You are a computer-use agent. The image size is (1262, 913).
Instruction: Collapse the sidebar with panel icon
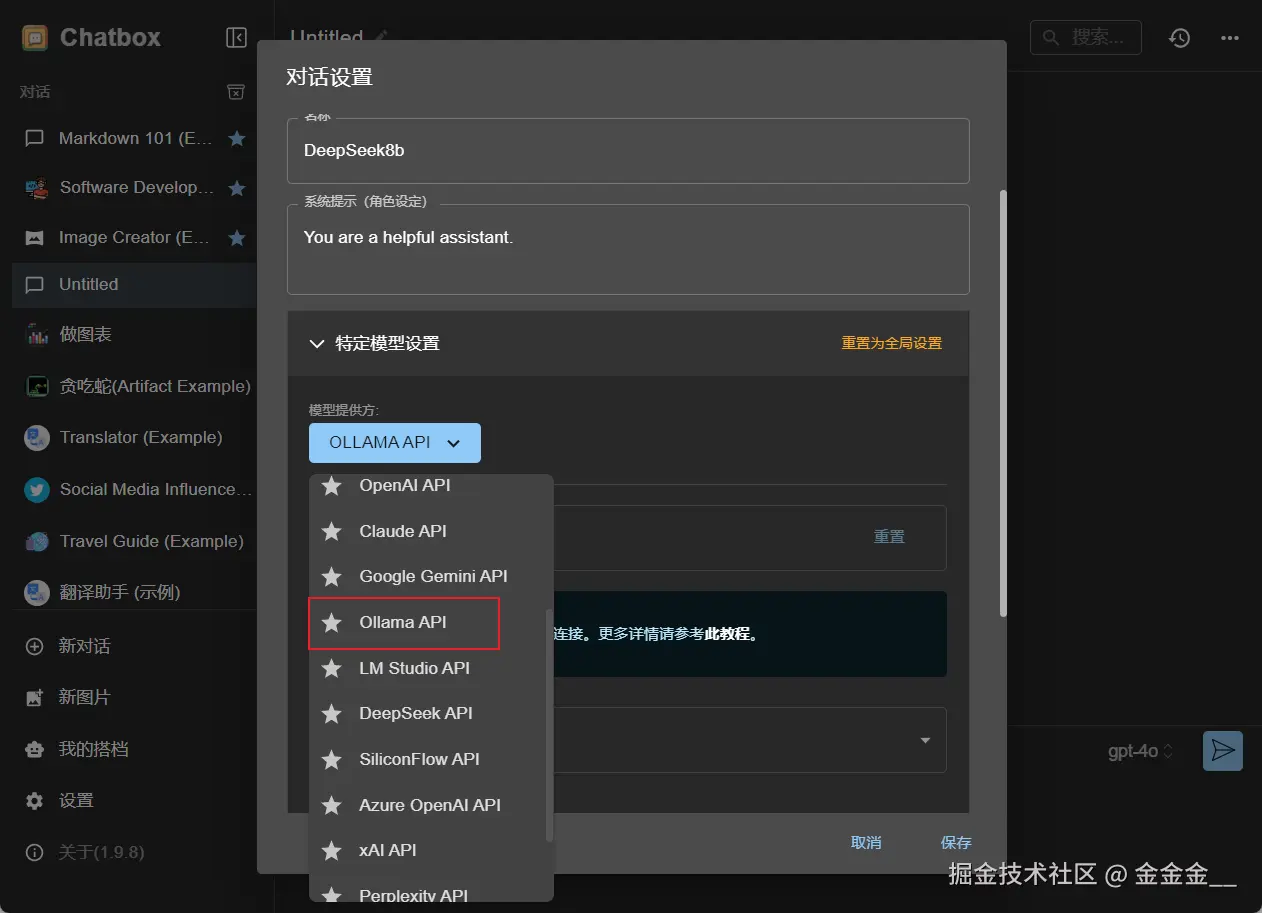[x=236, y=38]
